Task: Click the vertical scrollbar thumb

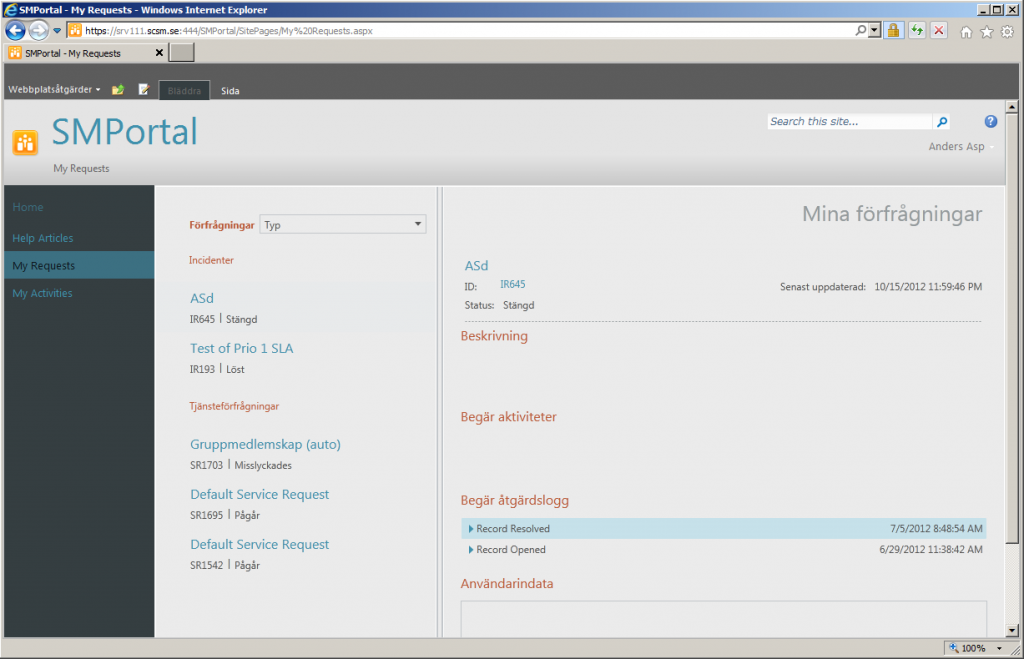Action: (1012, 328)
